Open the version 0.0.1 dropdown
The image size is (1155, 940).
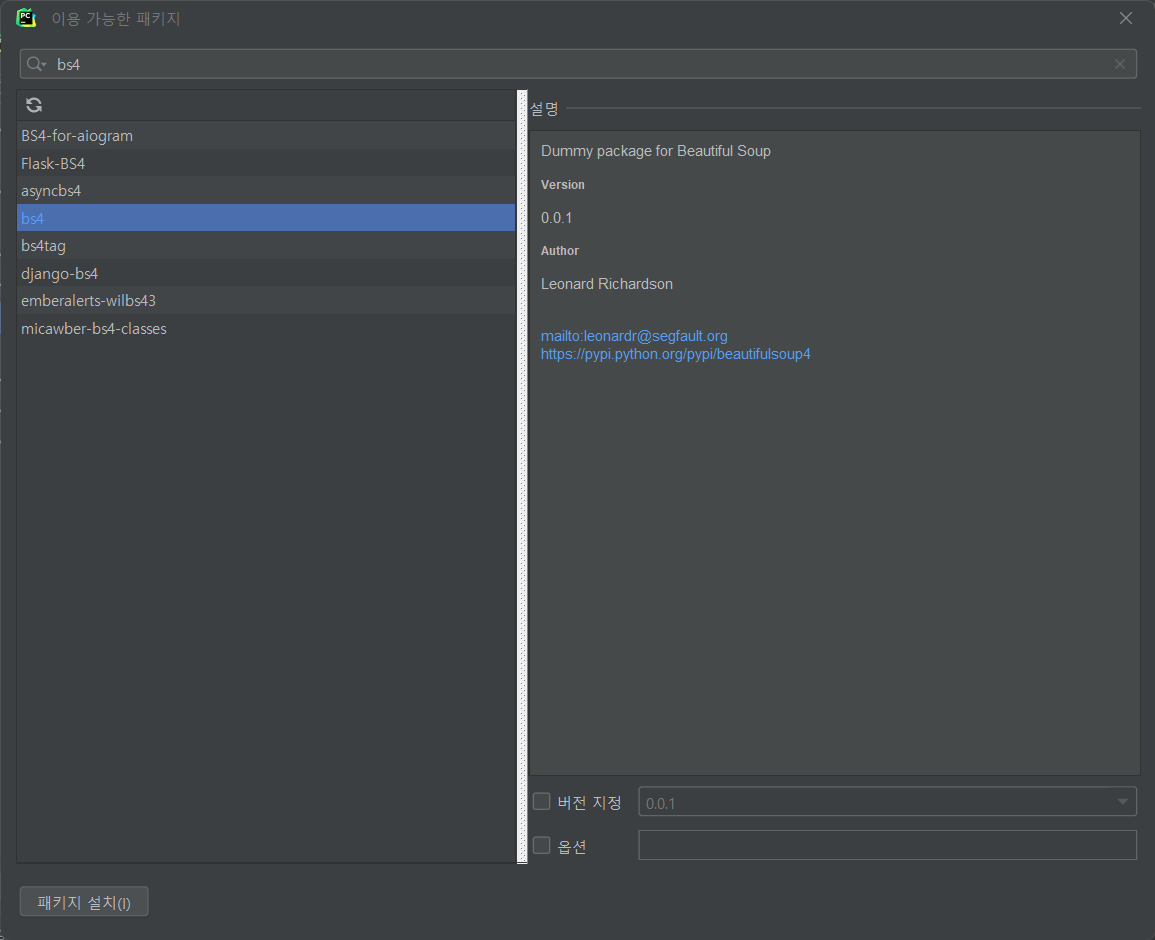887,802
